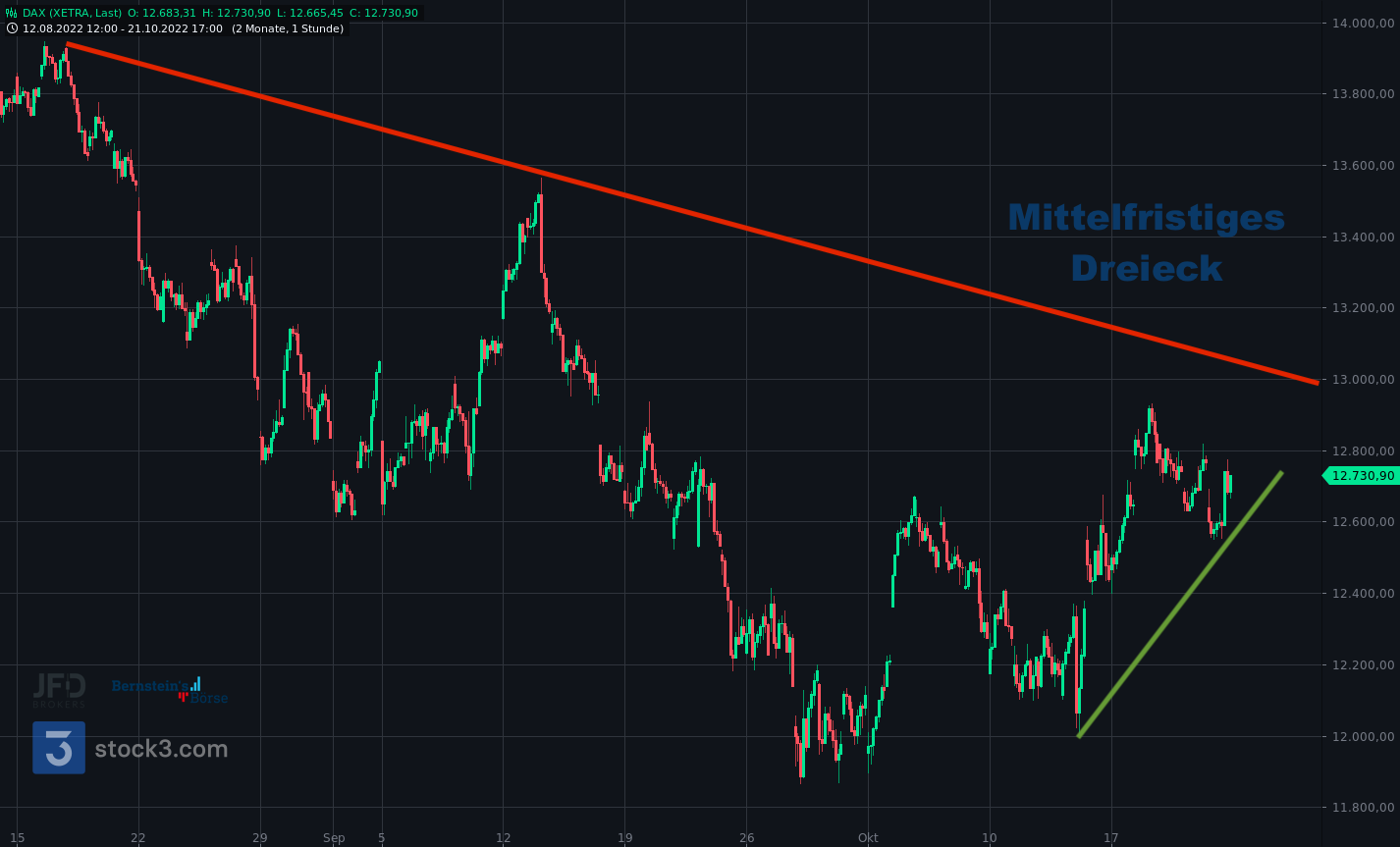
Task: Click the "Sep" month label on time axis
Action: [x=334, y=838]
